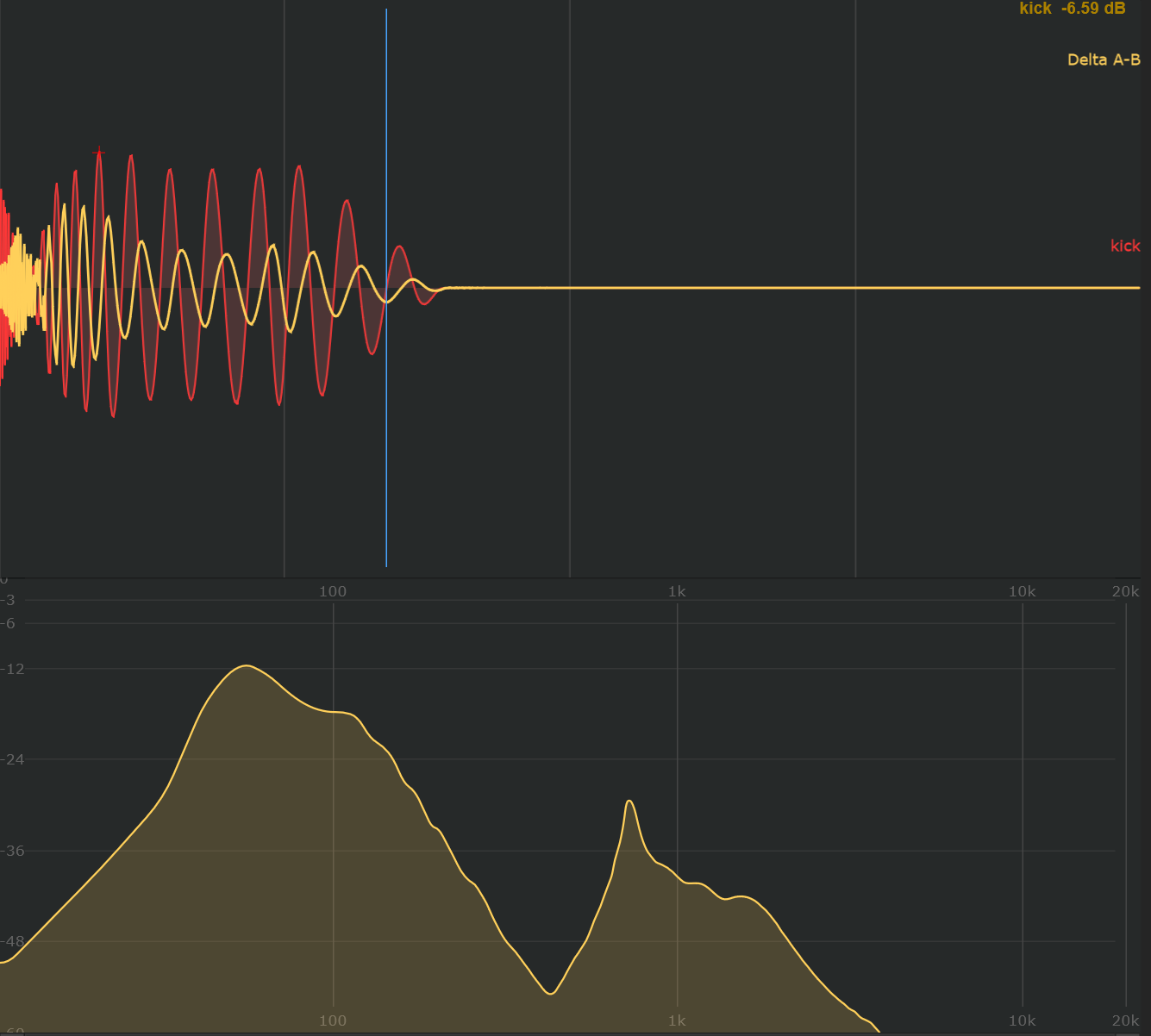This screenshot has width=1151, height=1036.
Task: Click the -12 dB scale label
Action: click(x=12, y=669)
